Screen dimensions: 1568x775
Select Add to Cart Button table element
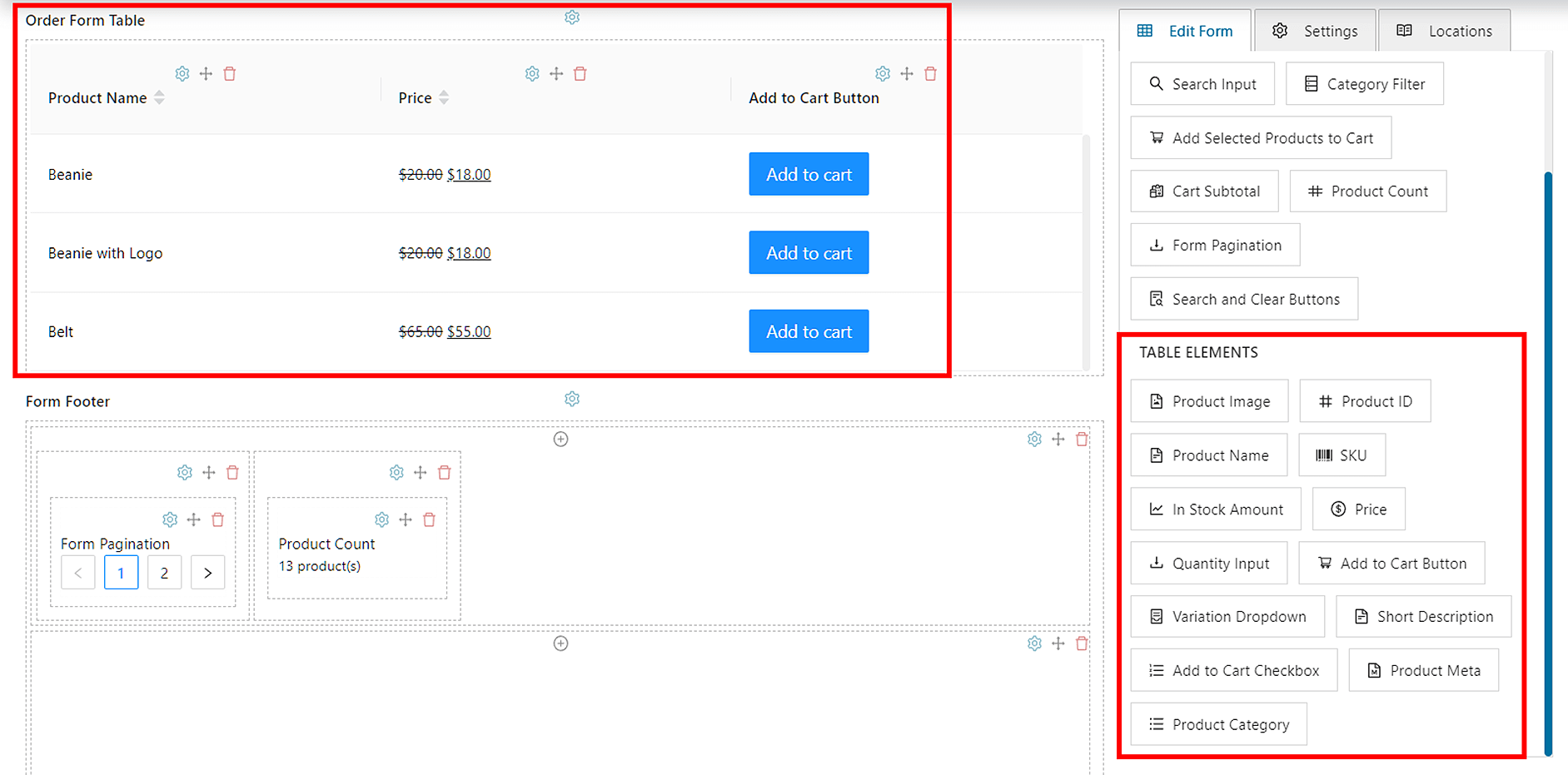coord(1391,564)
